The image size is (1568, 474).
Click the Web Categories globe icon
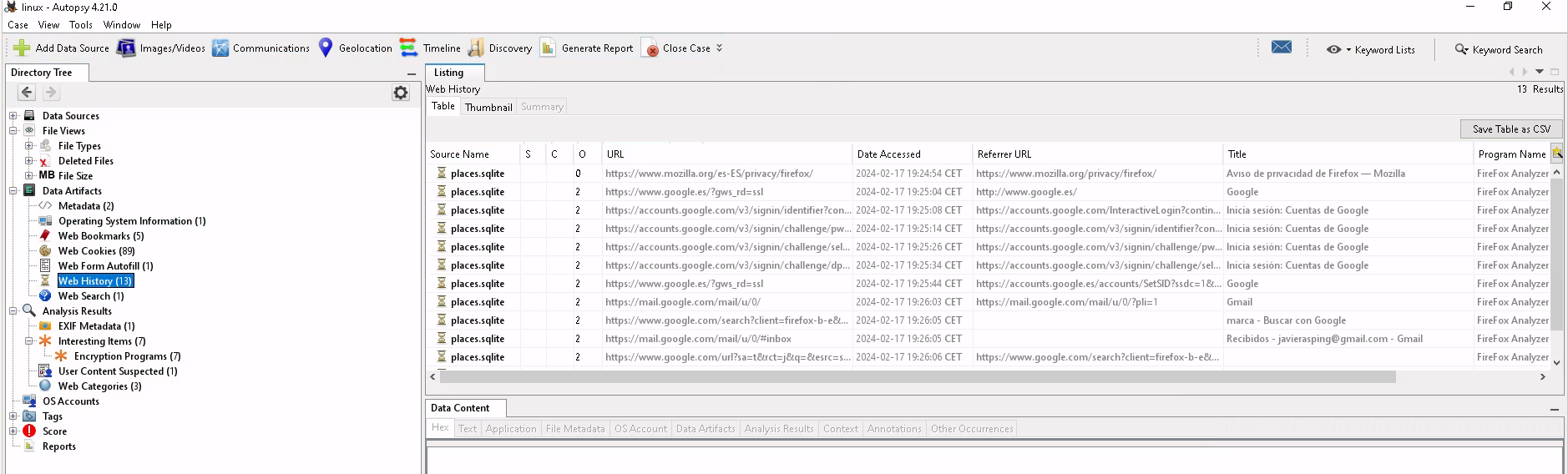[x=45, y=386]
